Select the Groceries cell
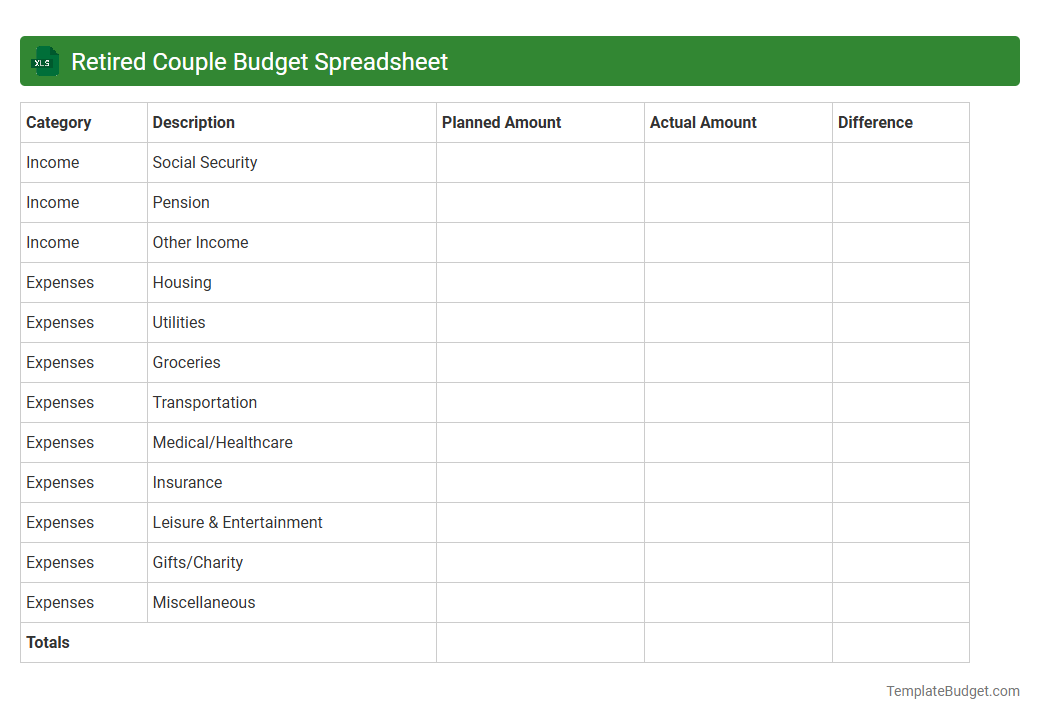 pyautogui.click(x=186, y=362)
